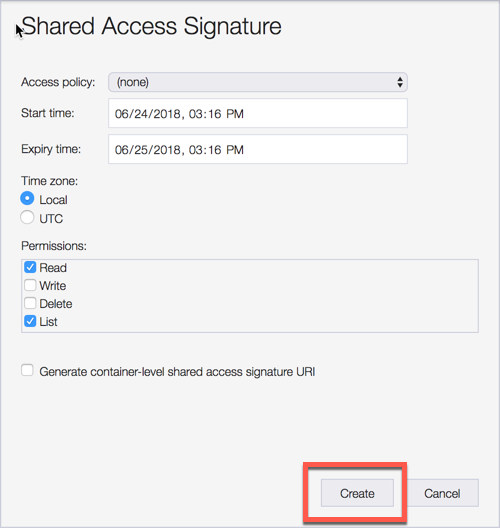Select the Local time zone radio button
Image resolution: width=500 pixels, height=528 pixels.
click(x=27, y=199)
